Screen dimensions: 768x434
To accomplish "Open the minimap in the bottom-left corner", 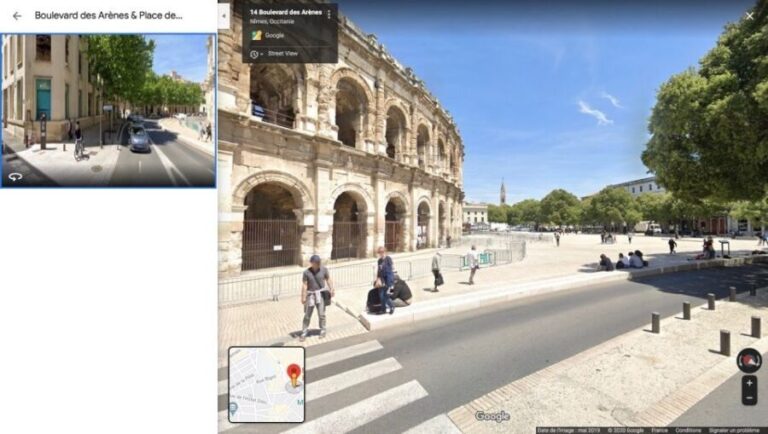I will [266, 385].
